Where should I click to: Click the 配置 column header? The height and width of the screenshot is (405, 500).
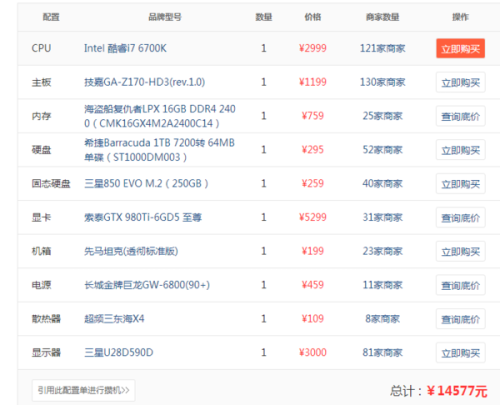(x=51, y=17)
